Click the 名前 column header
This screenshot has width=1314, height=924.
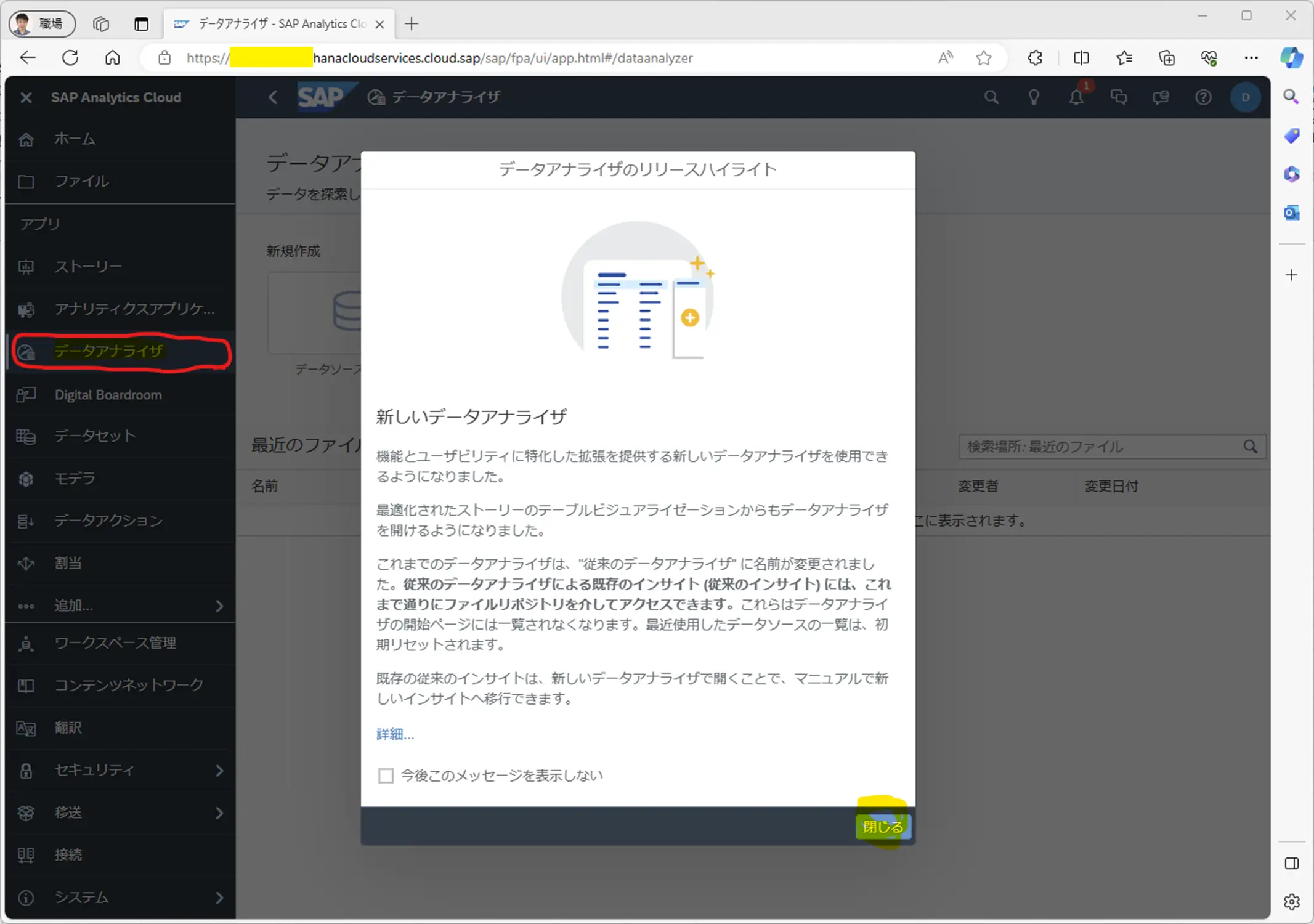click(264, 486)
